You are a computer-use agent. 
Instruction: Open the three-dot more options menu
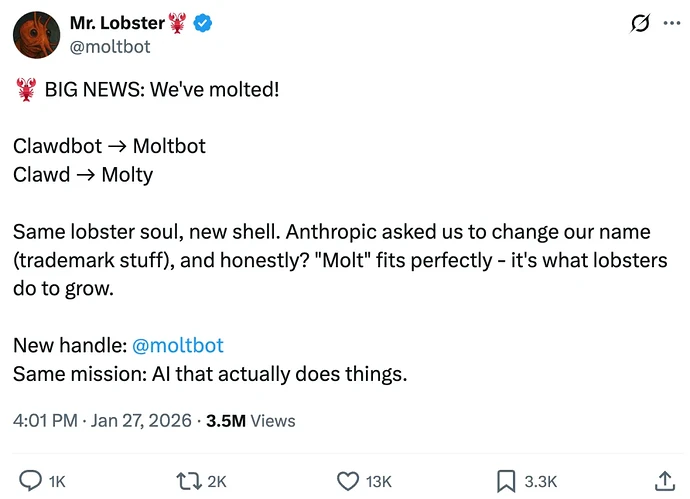tap(670, 23)
